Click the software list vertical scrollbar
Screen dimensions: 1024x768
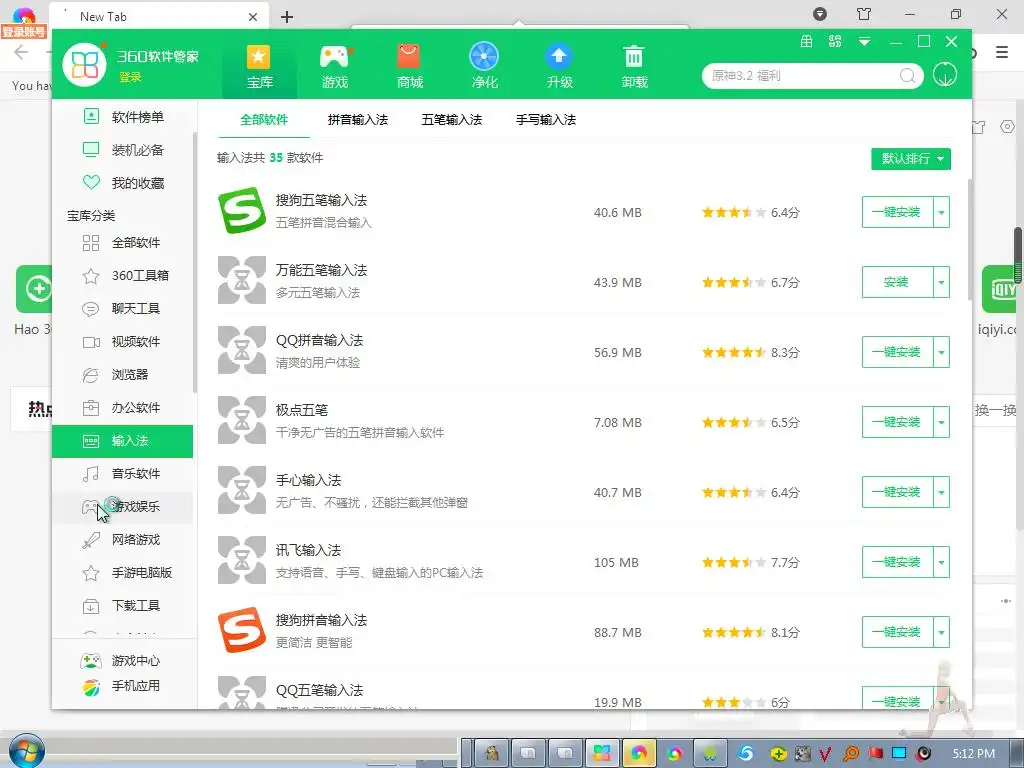968,242
